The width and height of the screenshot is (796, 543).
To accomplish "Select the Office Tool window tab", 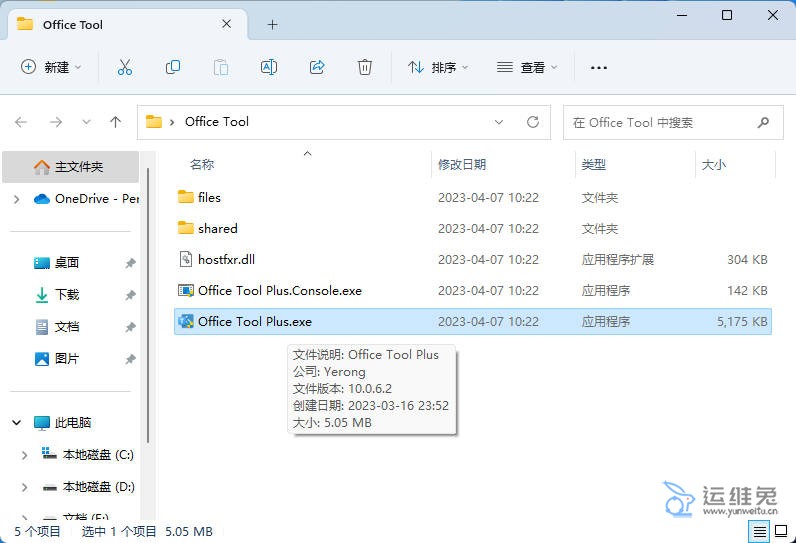I will (120, 24).
